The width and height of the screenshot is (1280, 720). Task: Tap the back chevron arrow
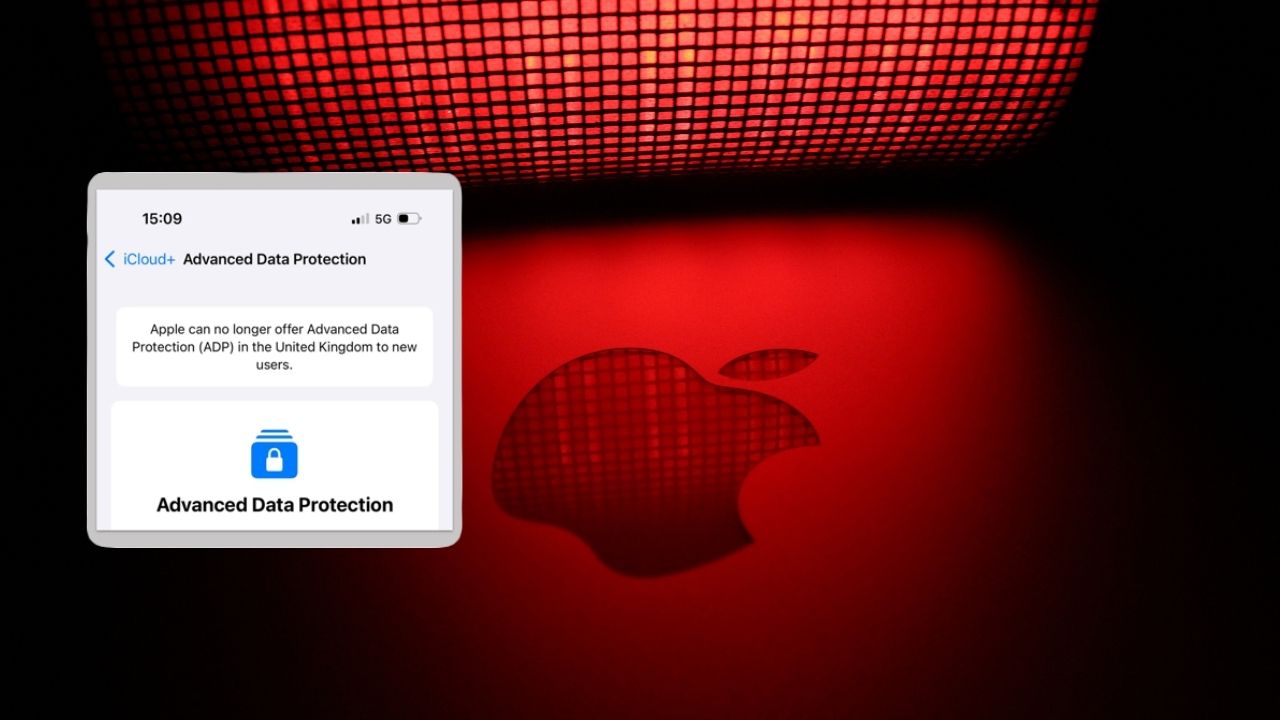click(110, 259)
